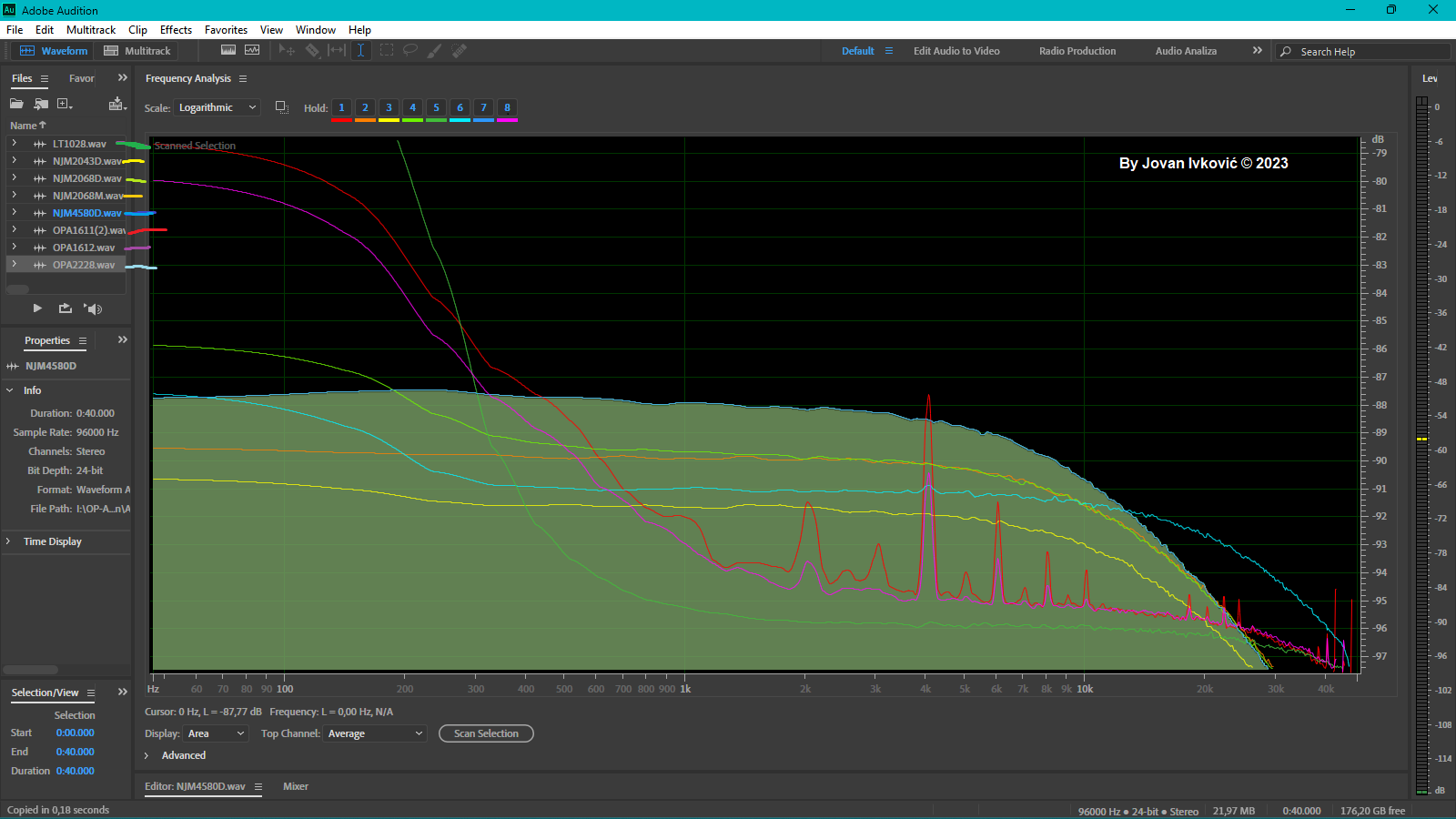Open the Display Area dropdown

216,733
